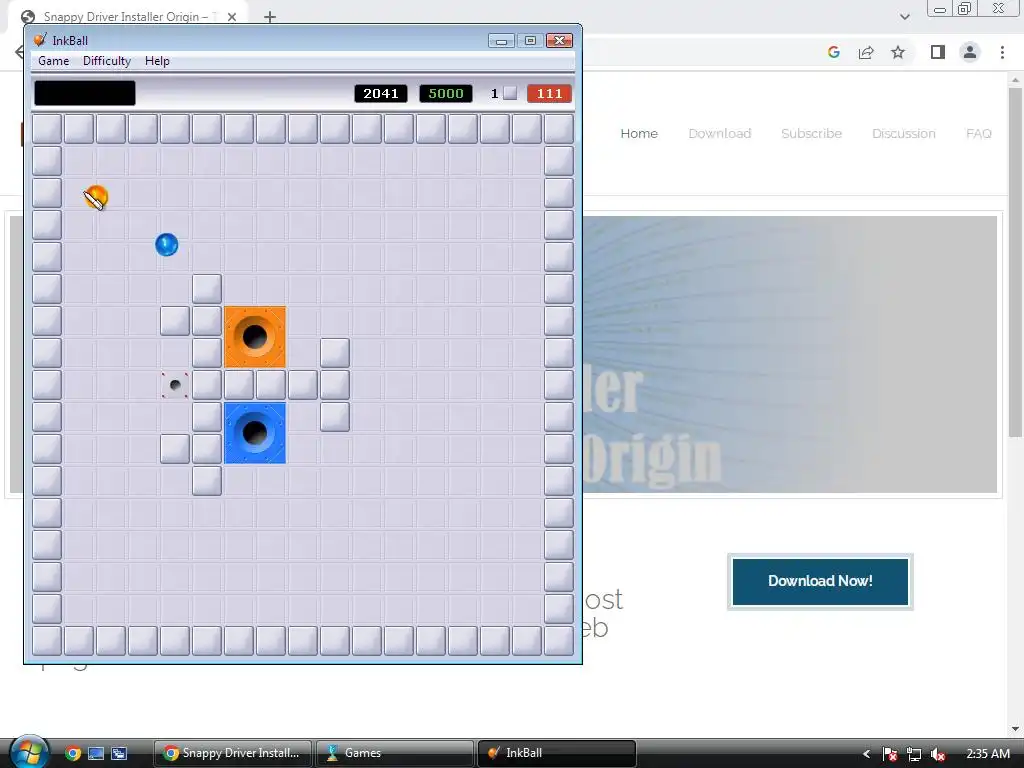Viewport: 1024px width, 768px height.
Task: Open Chrome three-dot menu
Action: pos(1002,52)
